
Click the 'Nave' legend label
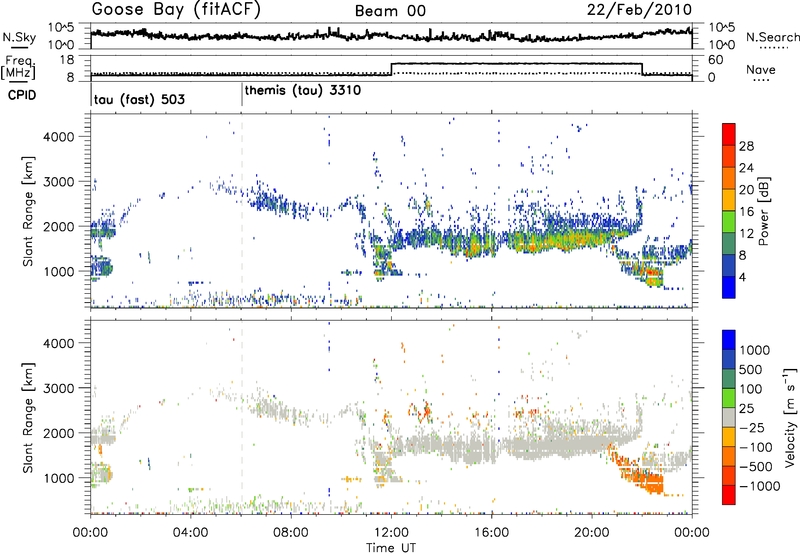coord(761,69)
